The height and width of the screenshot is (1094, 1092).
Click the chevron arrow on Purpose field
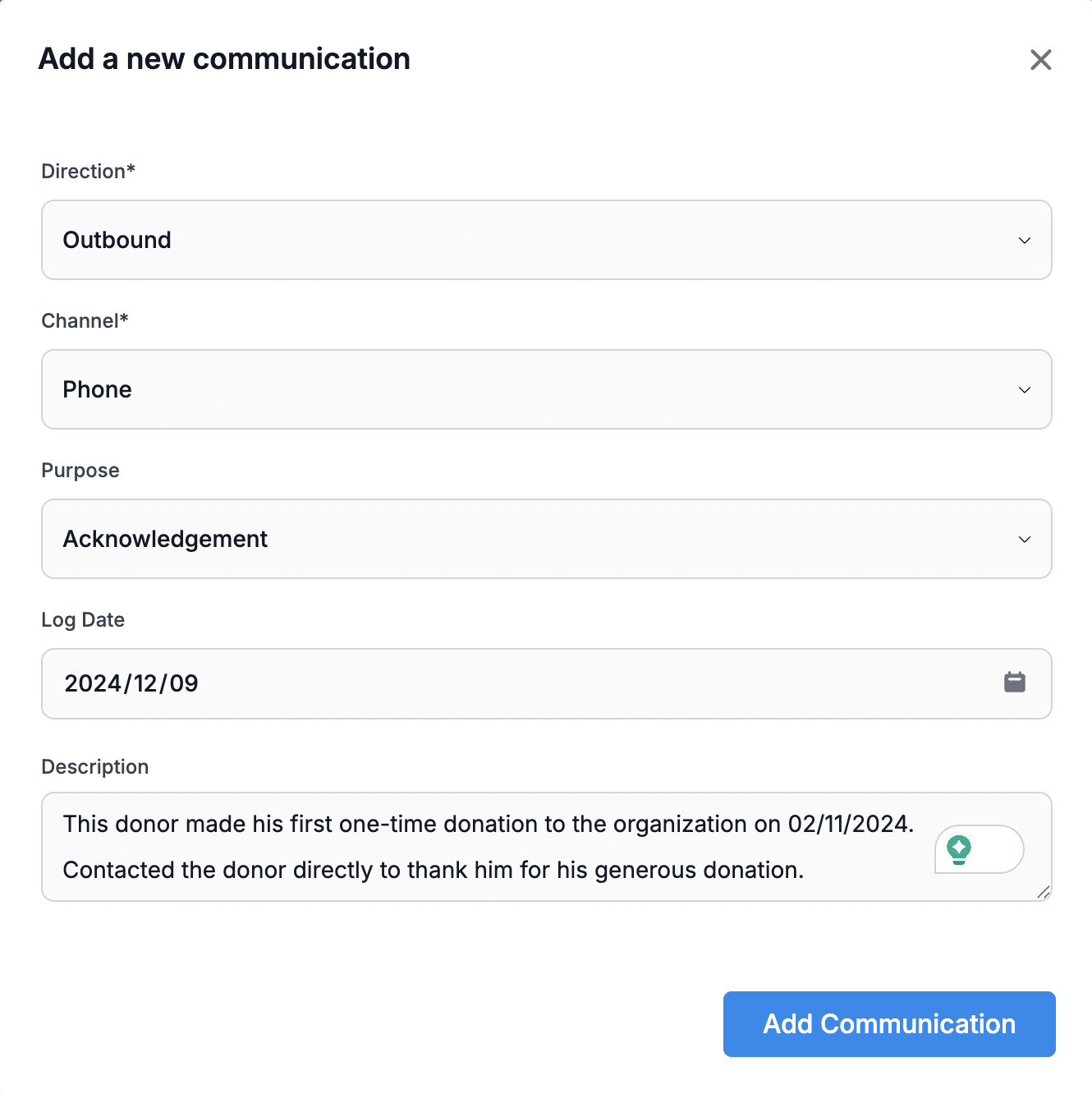pos(1025,540)
